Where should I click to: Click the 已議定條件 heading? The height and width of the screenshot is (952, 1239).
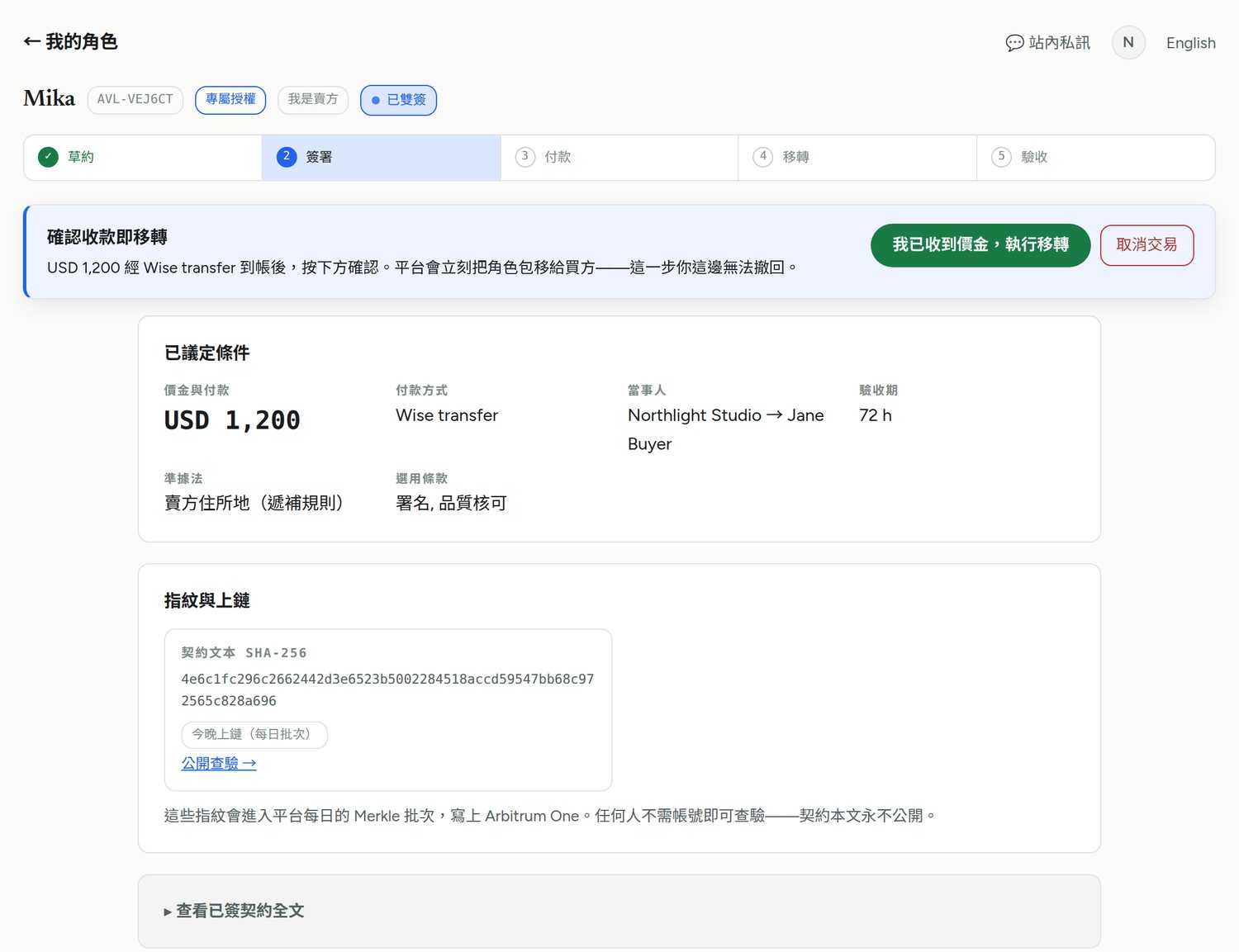207,353
